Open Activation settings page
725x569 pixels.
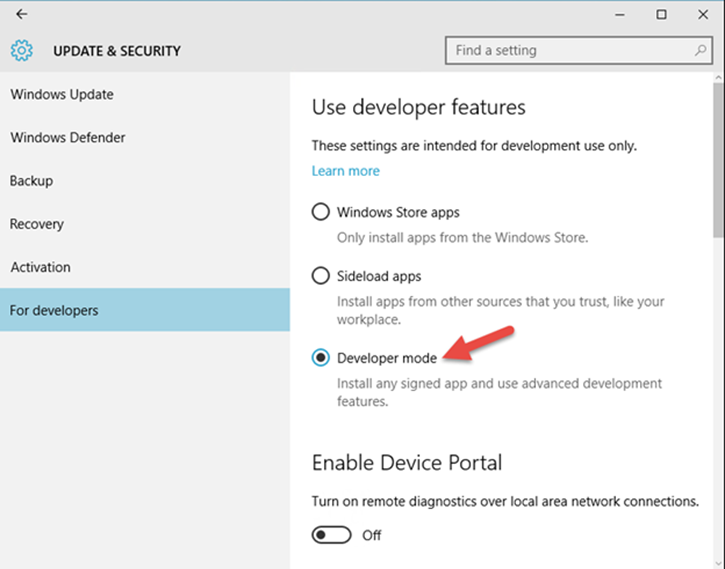pos(145,267)
